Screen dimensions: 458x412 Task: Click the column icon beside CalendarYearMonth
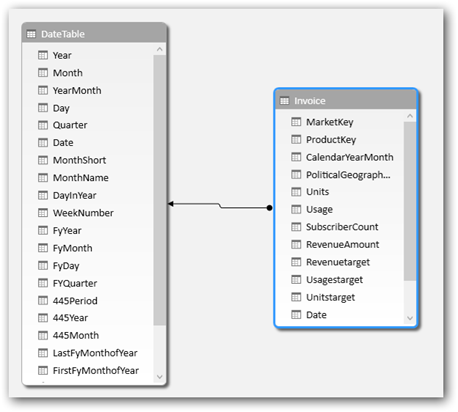tap(296, 157)
